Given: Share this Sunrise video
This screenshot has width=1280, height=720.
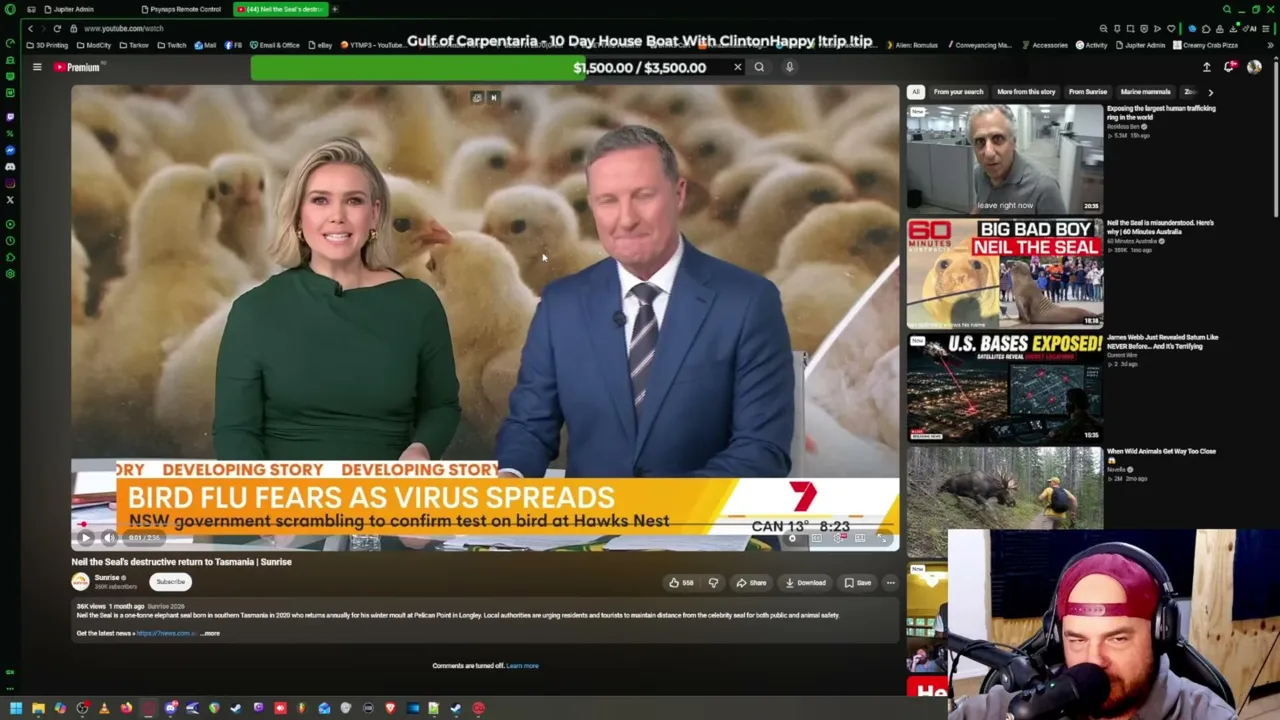Looking at the screenshot, I should click(751, 582).
